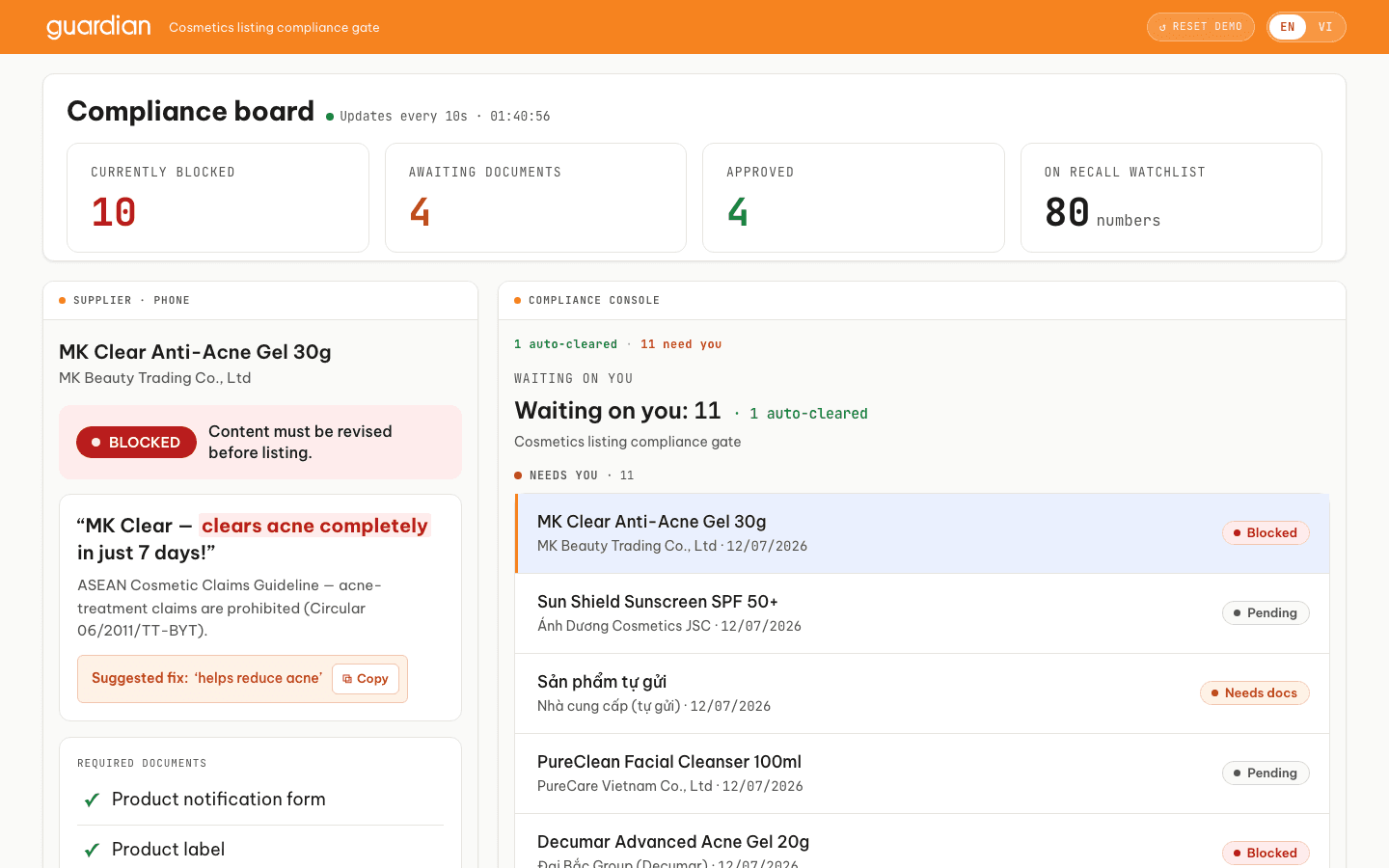Image resolution: width=1389 pixels, height=868 pixels.
Task: Click the Reset Demo button
Action: coord(1200,27)
